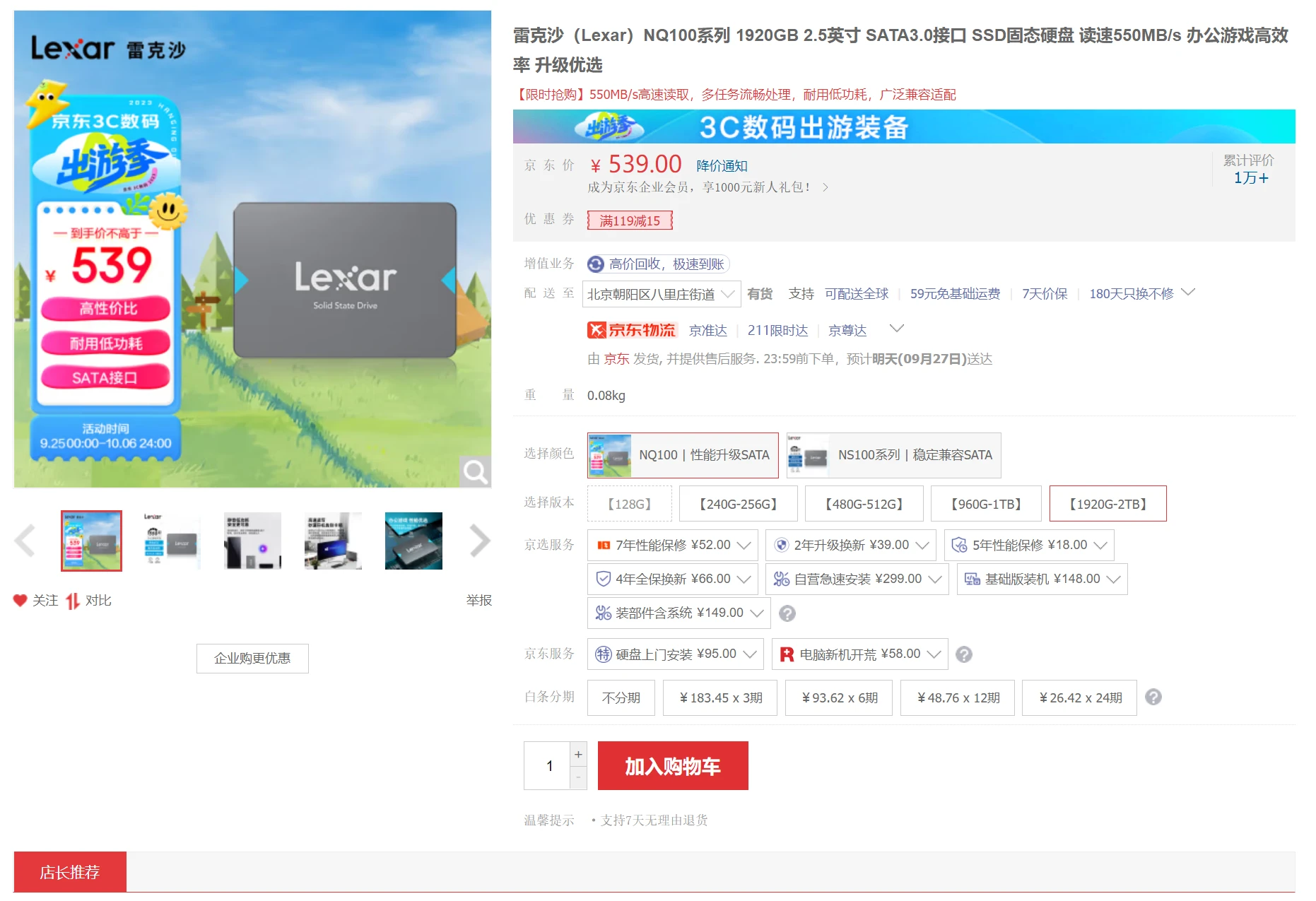Select ¥93.62 x 6期 installment
The image size is (1316, 901).
[839, 698]
